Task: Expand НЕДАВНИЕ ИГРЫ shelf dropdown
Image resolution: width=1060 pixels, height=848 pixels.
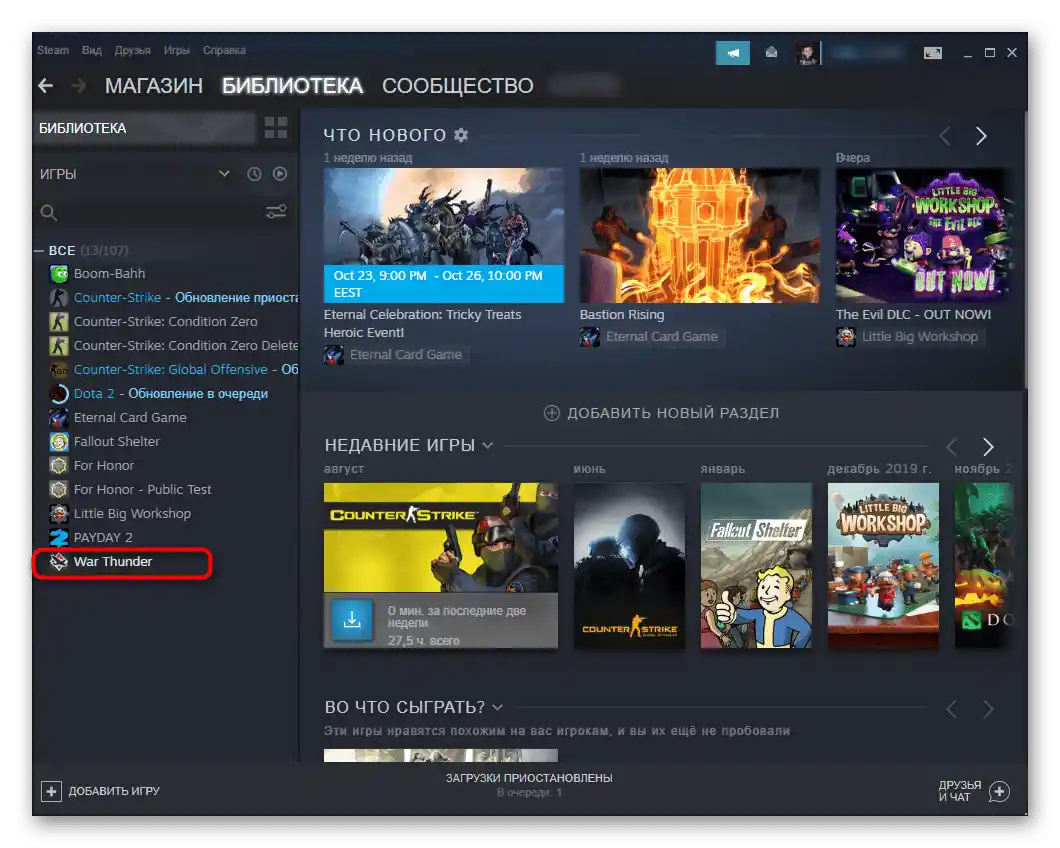Action: 488,446
